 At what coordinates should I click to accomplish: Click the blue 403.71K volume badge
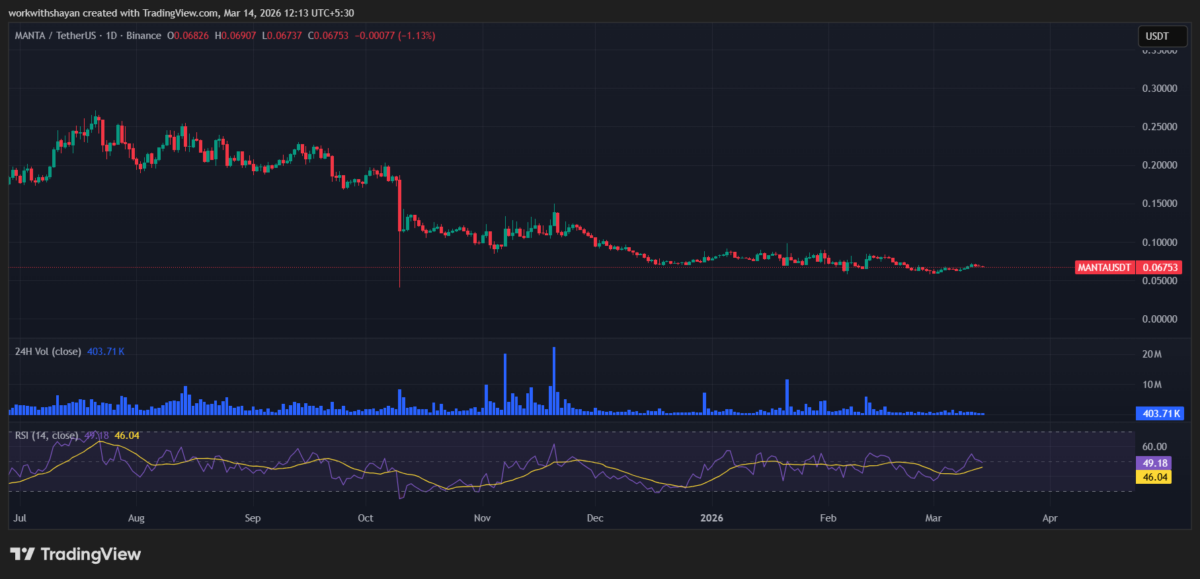pos(1160,413)
